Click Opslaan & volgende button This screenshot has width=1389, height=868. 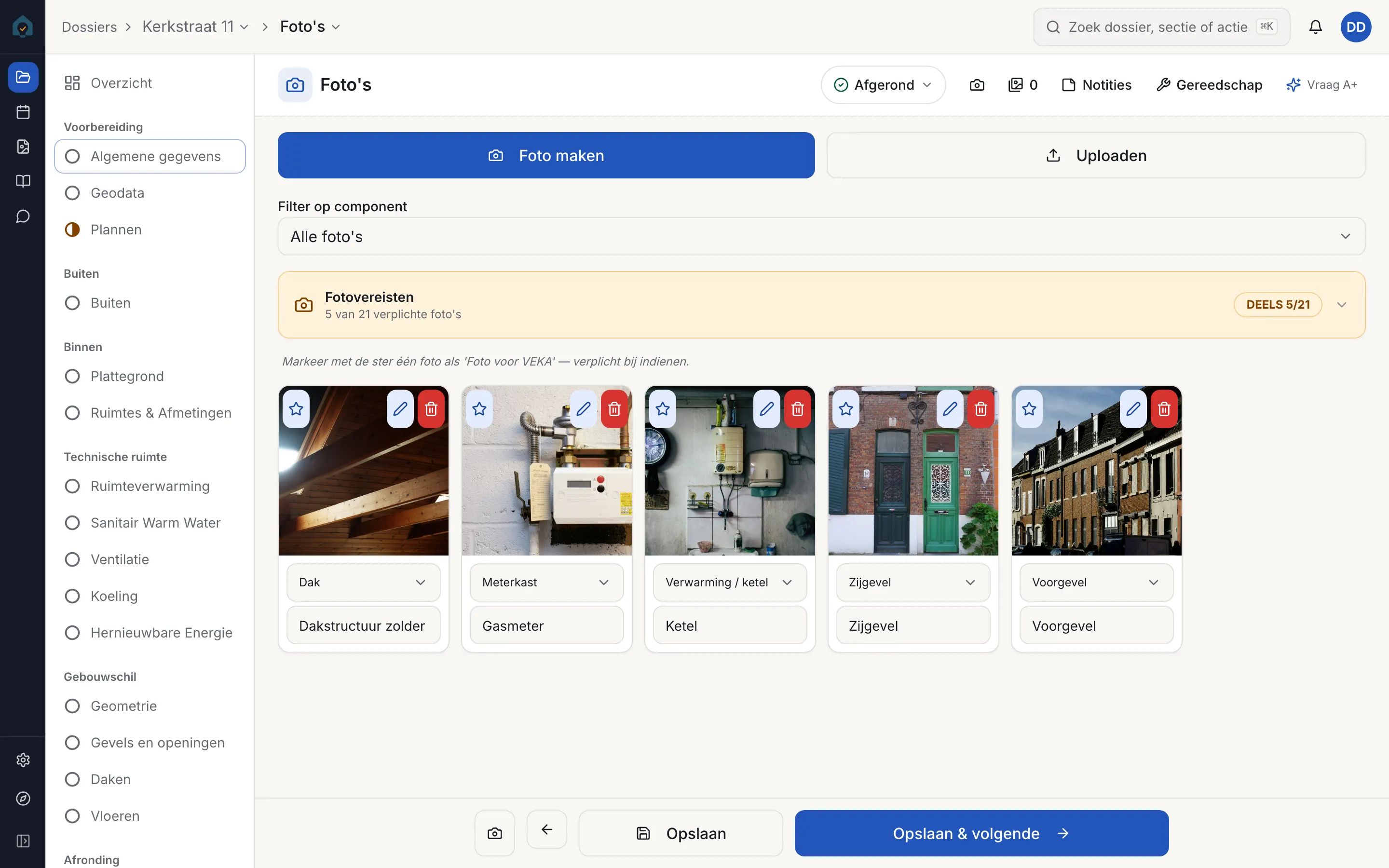click(981, 833)
